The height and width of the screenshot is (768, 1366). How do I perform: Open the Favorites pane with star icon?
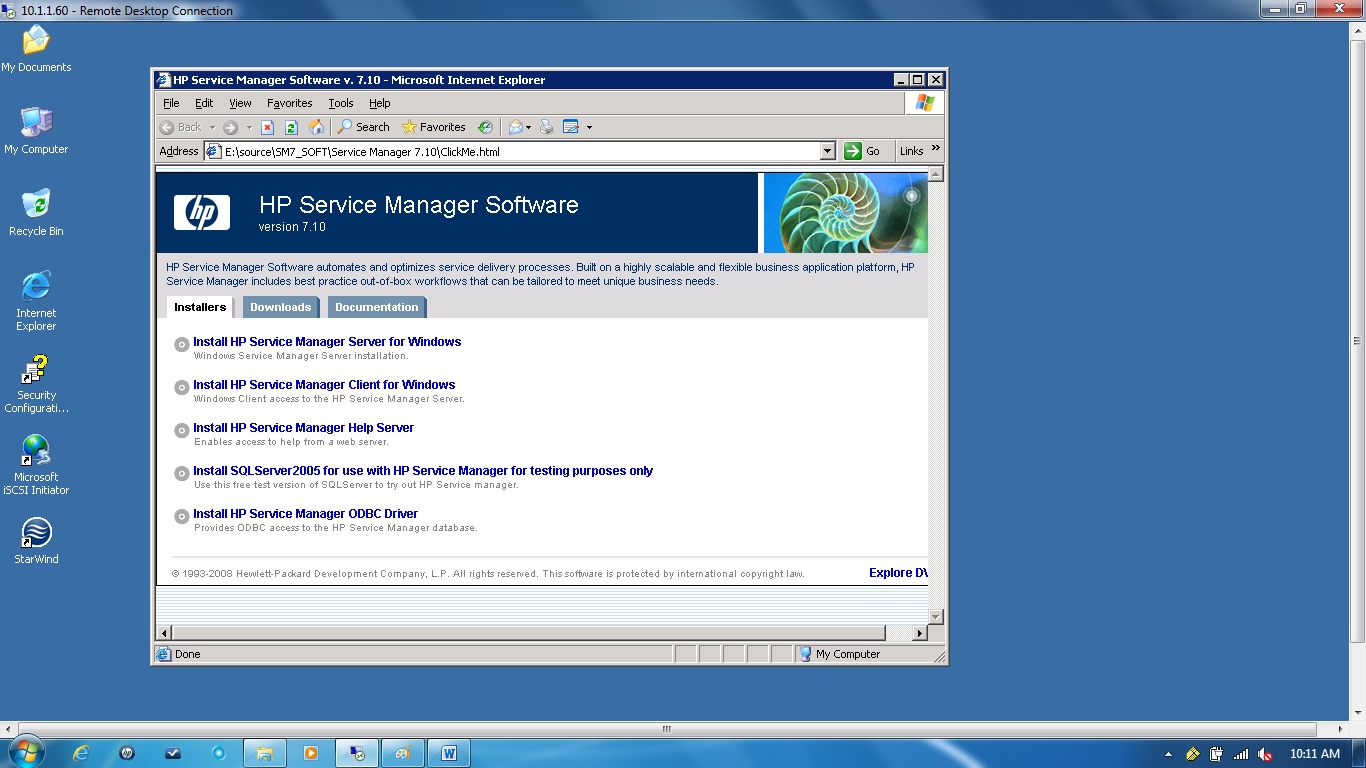434,127
